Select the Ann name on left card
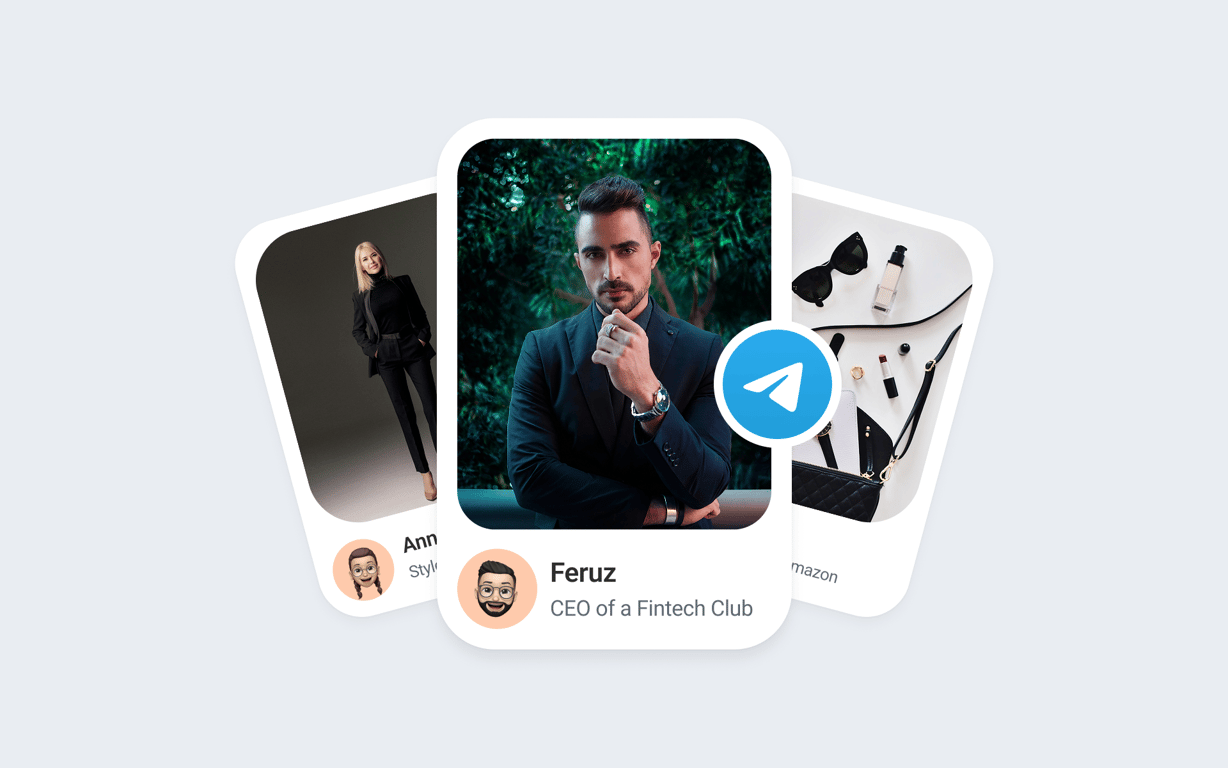 (421, 541)
